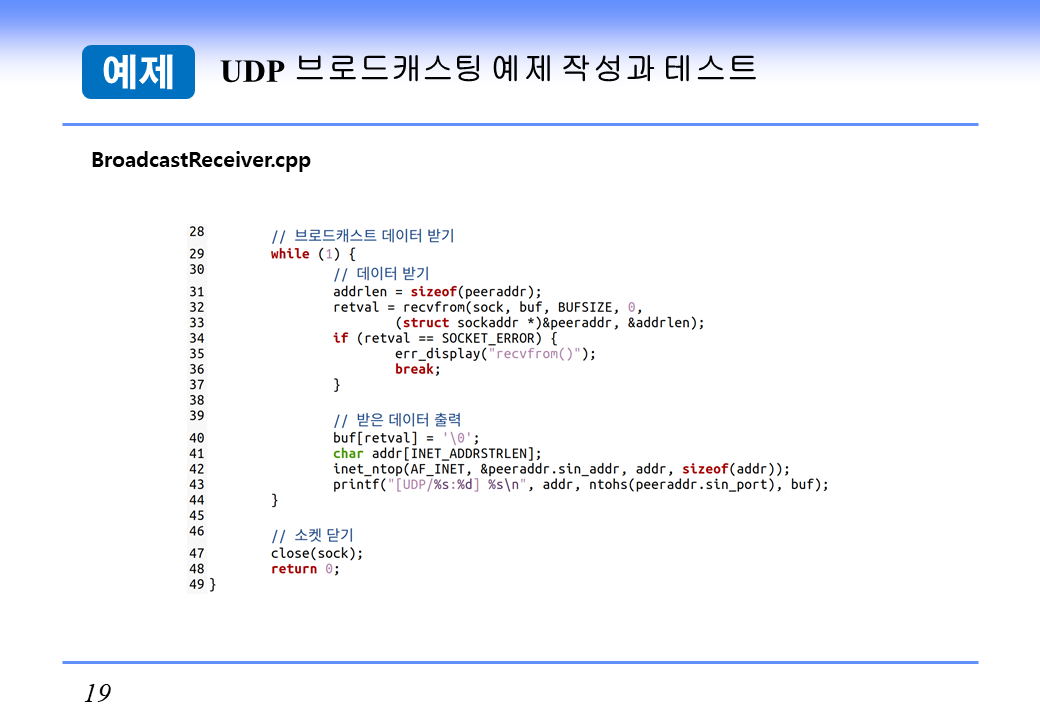1040x720 pixels.
Task: Click the 'retval = recvfrom(sock, buf, BUFSIZE, 0,' line
Action: pyautogui.click(x=488, y=307)
